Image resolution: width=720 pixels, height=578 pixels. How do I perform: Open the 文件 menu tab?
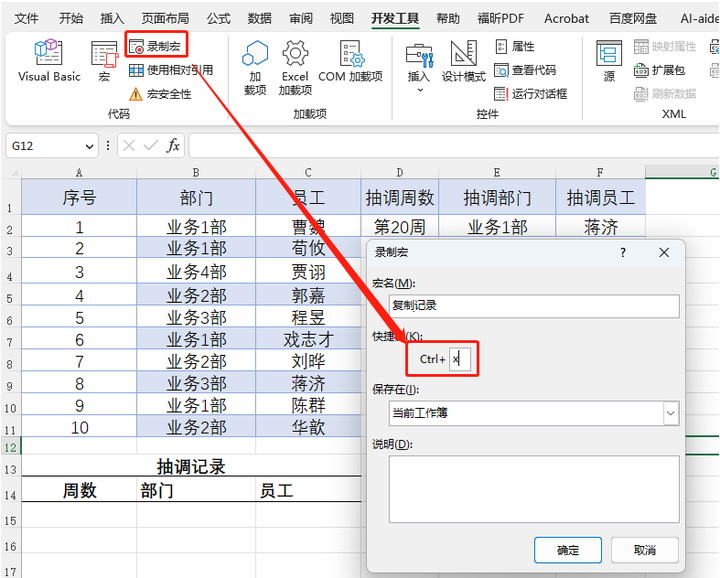[x=26, y=18]
